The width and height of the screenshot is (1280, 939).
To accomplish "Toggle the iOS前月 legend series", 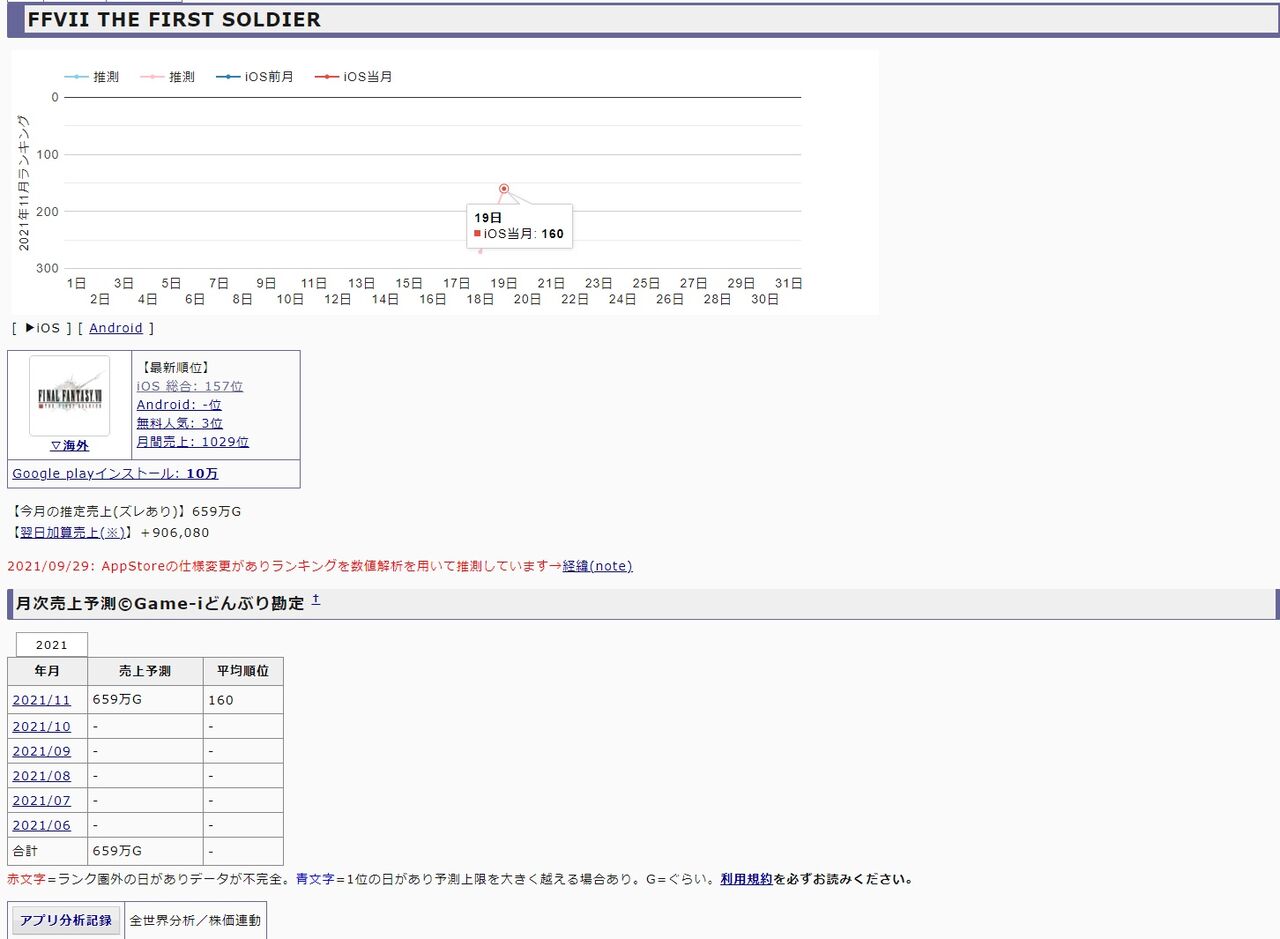I will click(x=255, y=77).
